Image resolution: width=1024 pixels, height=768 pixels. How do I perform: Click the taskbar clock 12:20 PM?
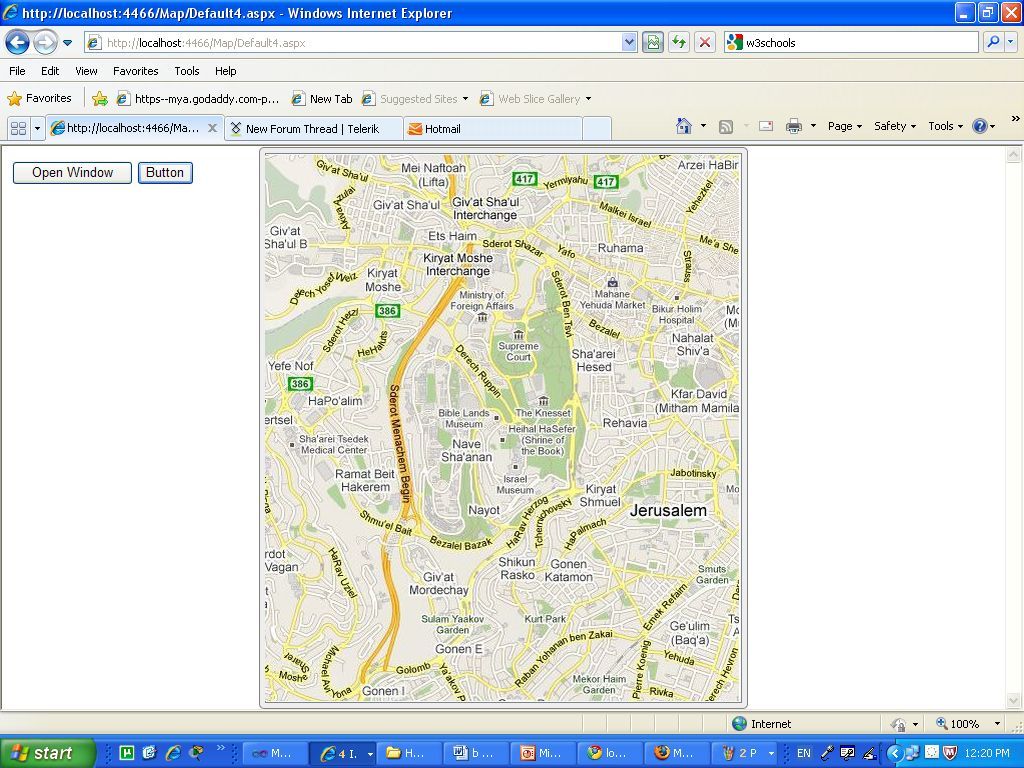(986, 754)
